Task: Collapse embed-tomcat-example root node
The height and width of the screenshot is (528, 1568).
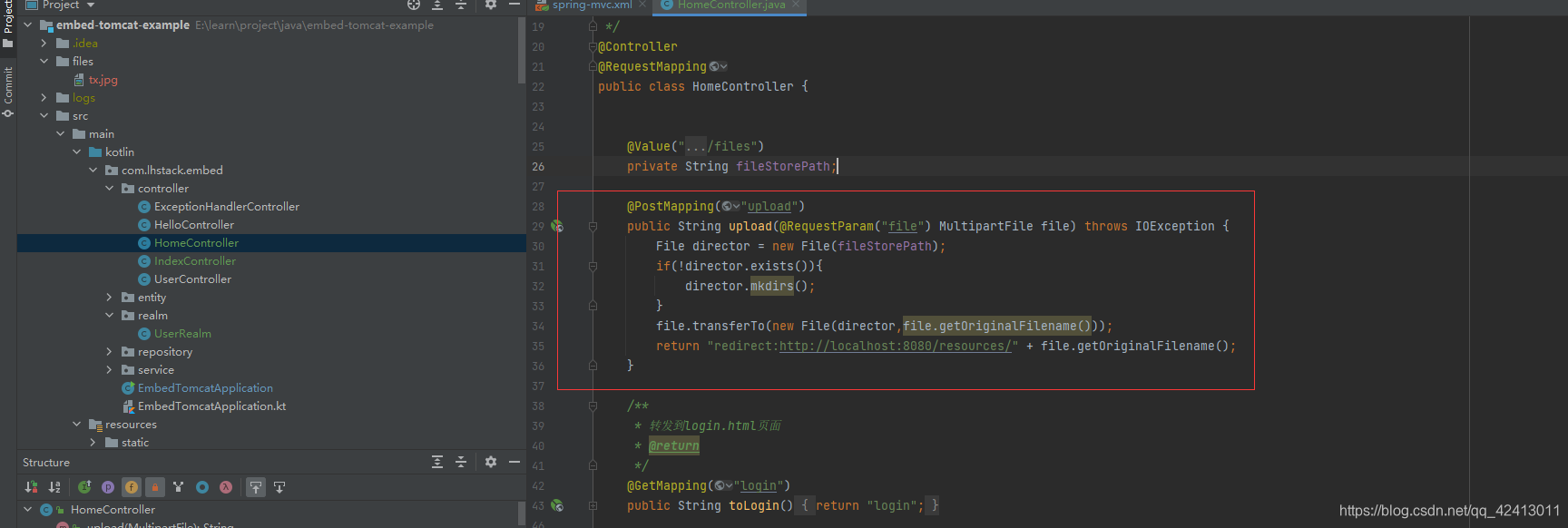Action: (x=28, y=24)
